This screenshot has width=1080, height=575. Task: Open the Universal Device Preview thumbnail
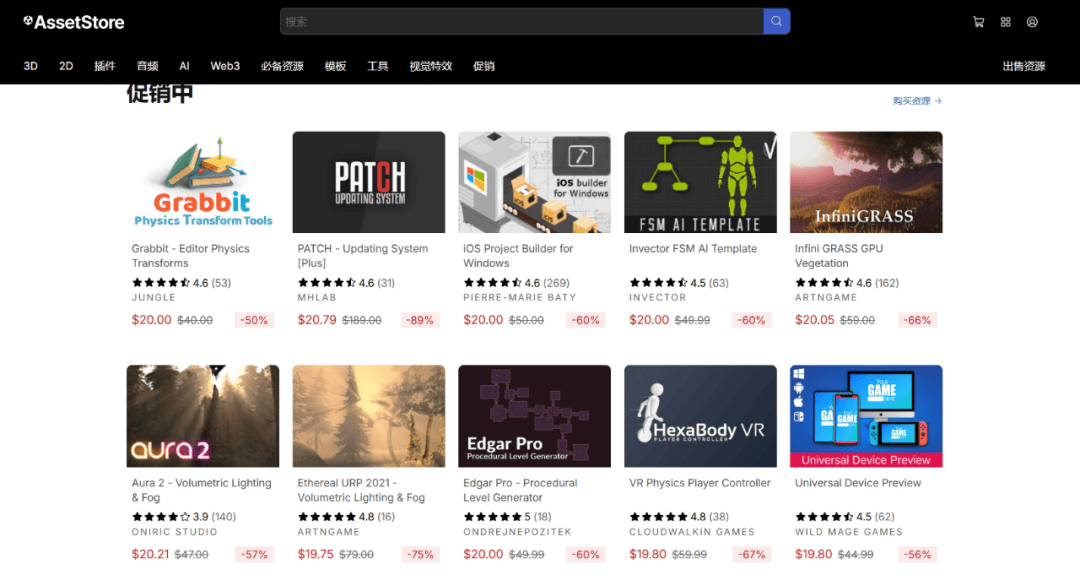point(866,416)
